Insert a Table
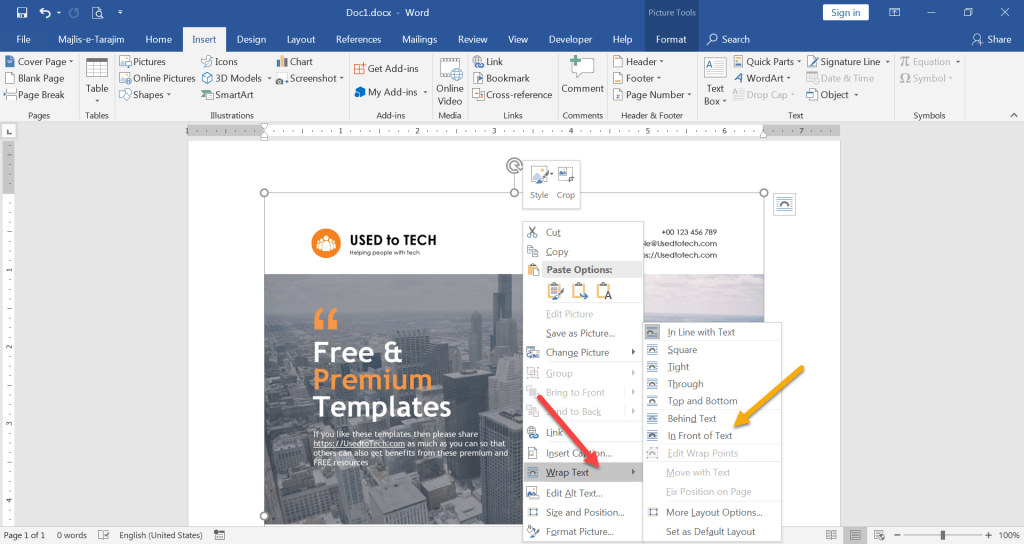Image resolution: width=1024 pixels, height=544 pixels. 97,80
